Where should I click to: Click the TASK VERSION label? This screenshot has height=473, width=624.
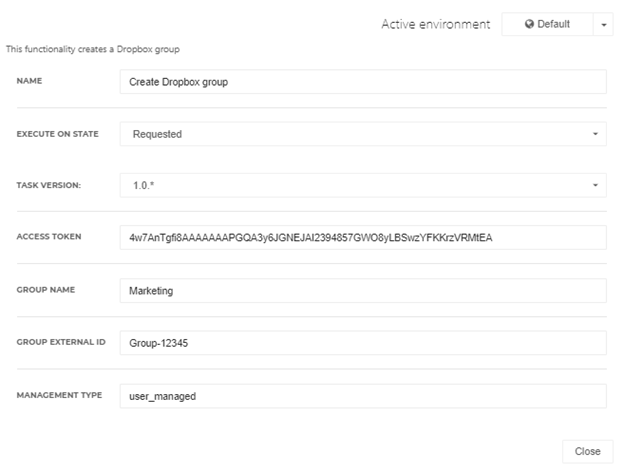[49, 185]
